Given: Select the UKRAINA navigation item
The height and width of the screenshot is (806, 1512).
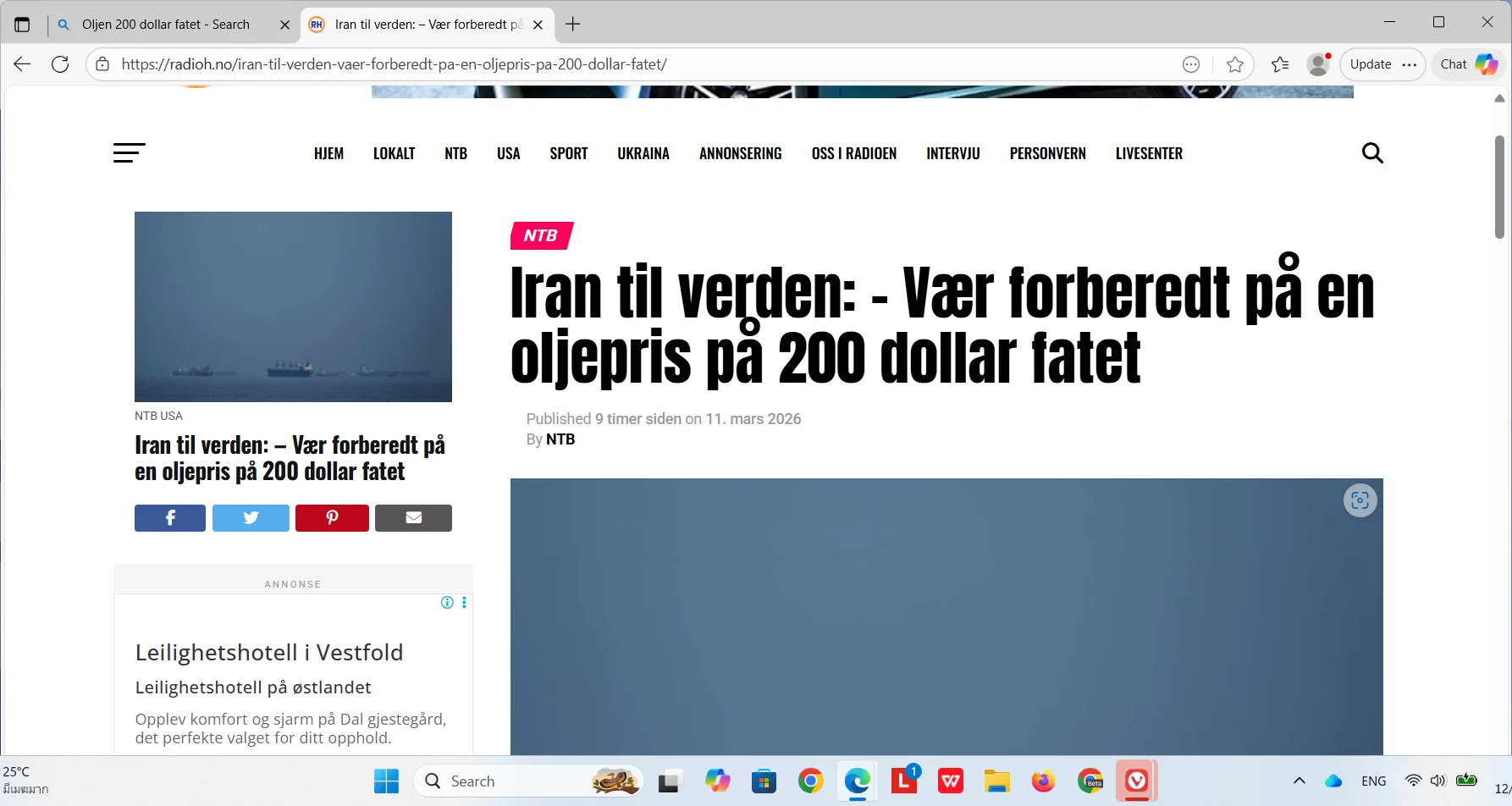Looking at the screenshot, I should coord(643,153).
